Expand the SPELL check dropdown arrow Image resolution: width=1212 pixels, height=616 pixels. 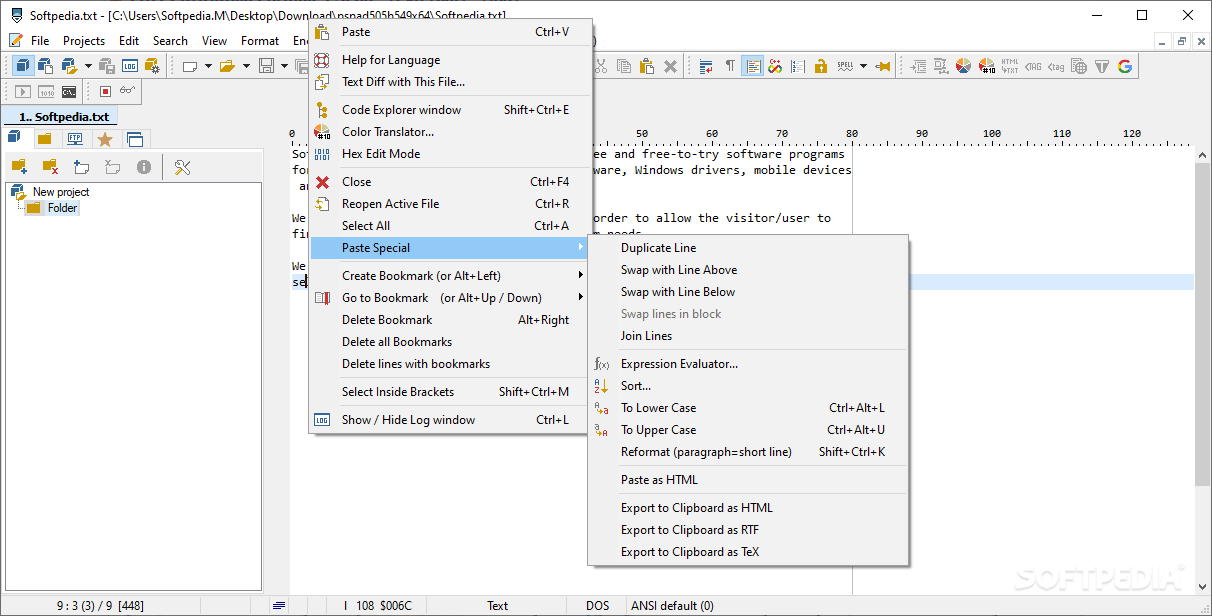click(x=863, y=66)
